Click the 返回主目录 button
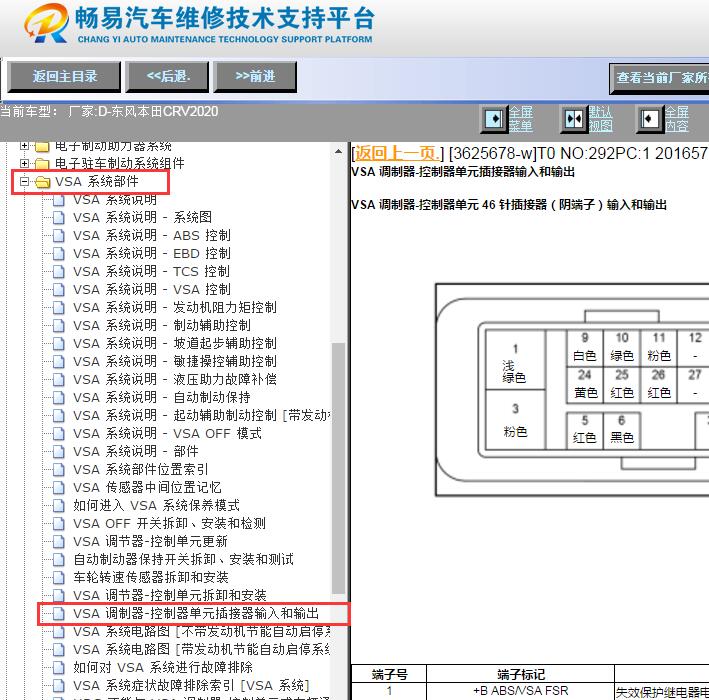The height and width of the screenshot is (700, 709). pyautogui.click(x=64, y=77)
